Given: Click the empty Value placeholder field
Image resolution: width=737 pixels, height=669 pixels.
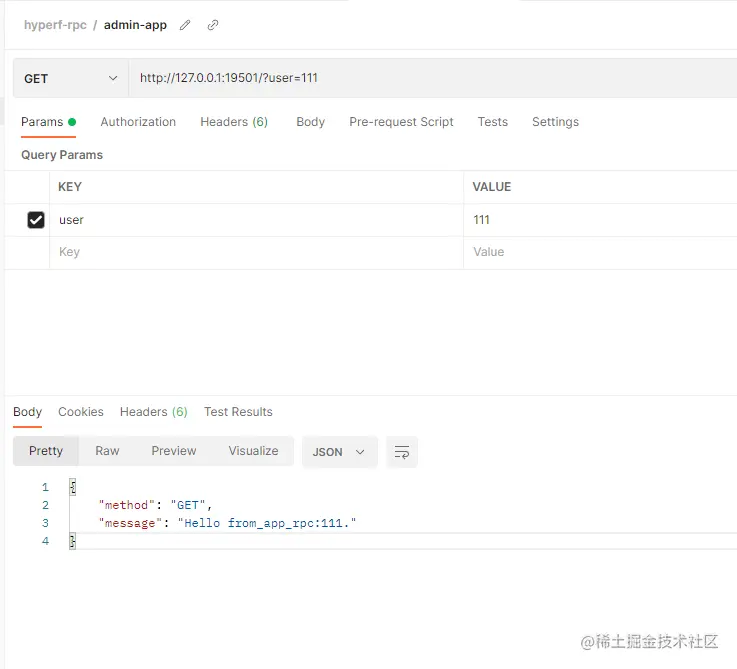Looking at the screenshot, I should pyautogui.click(x=600, y=252).
